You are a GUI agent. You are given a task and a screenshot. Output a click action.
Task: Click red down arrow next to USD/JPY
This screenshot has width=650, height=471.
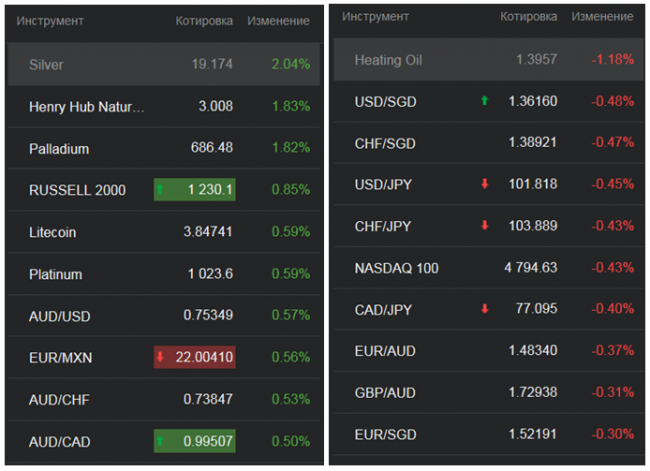pyautogui.click(x=485, y=184)
